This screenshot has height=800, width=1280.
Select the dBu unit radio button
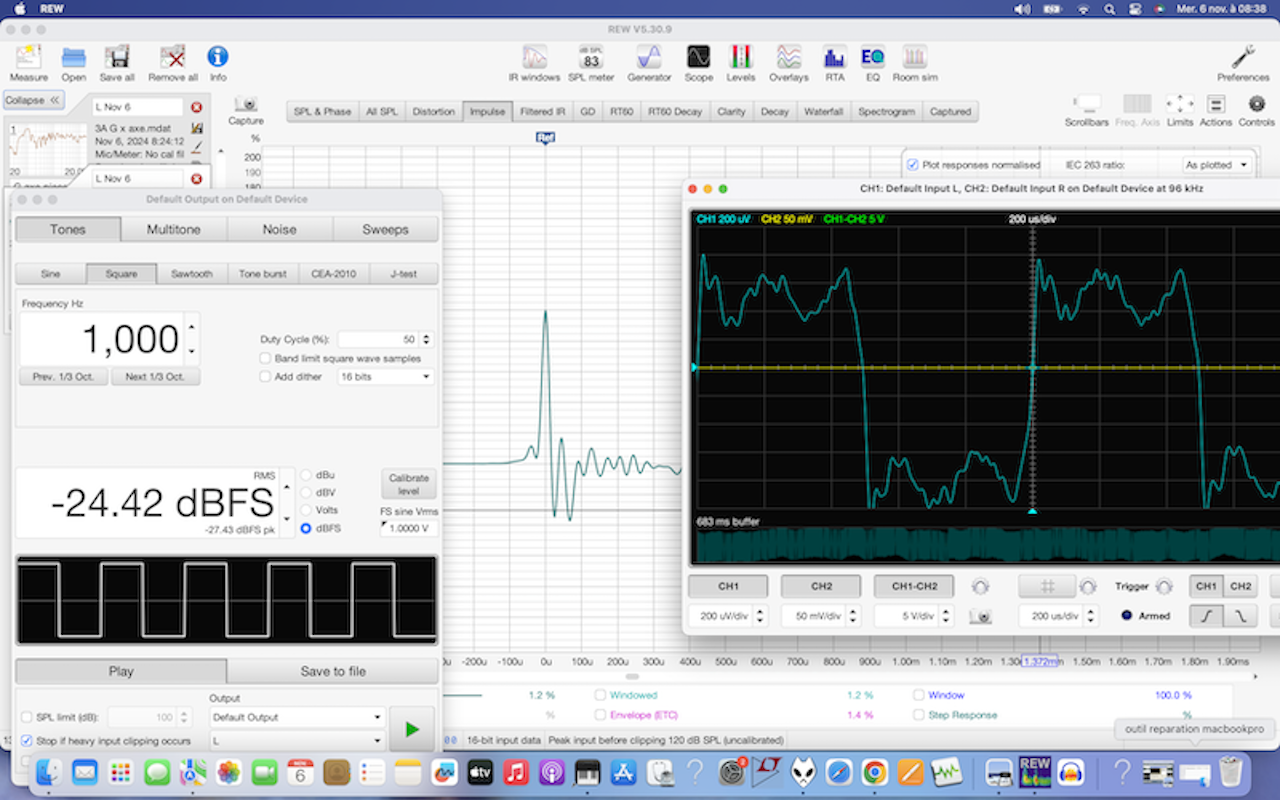point(306,474)
